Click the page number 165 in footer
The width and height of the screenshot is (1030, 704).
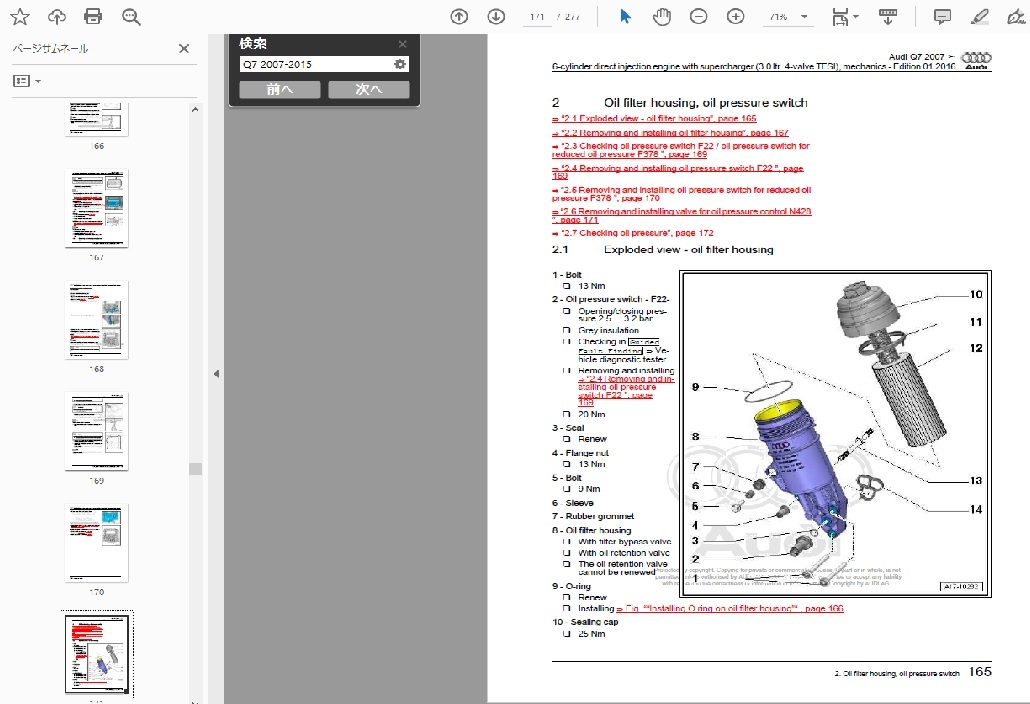[x=980, y=671]
